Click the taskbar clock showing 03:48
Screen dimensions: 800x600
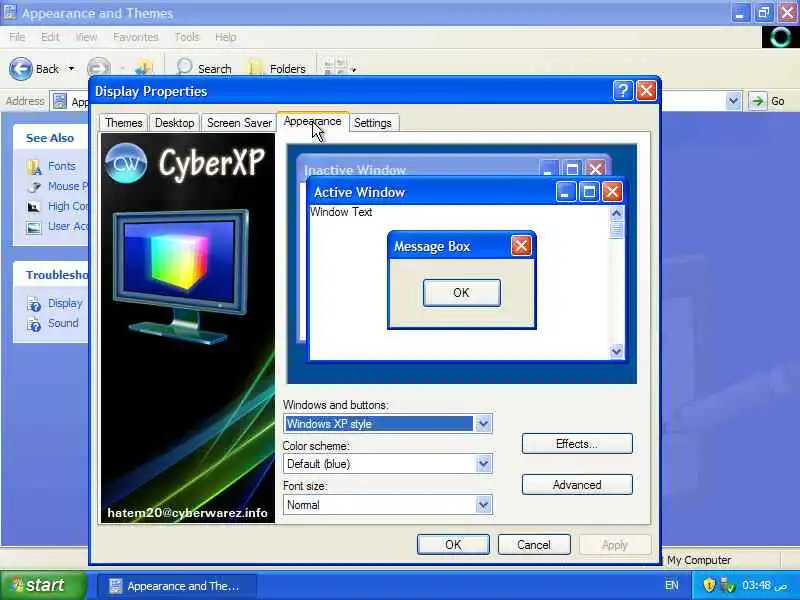[x=764, y=585]
